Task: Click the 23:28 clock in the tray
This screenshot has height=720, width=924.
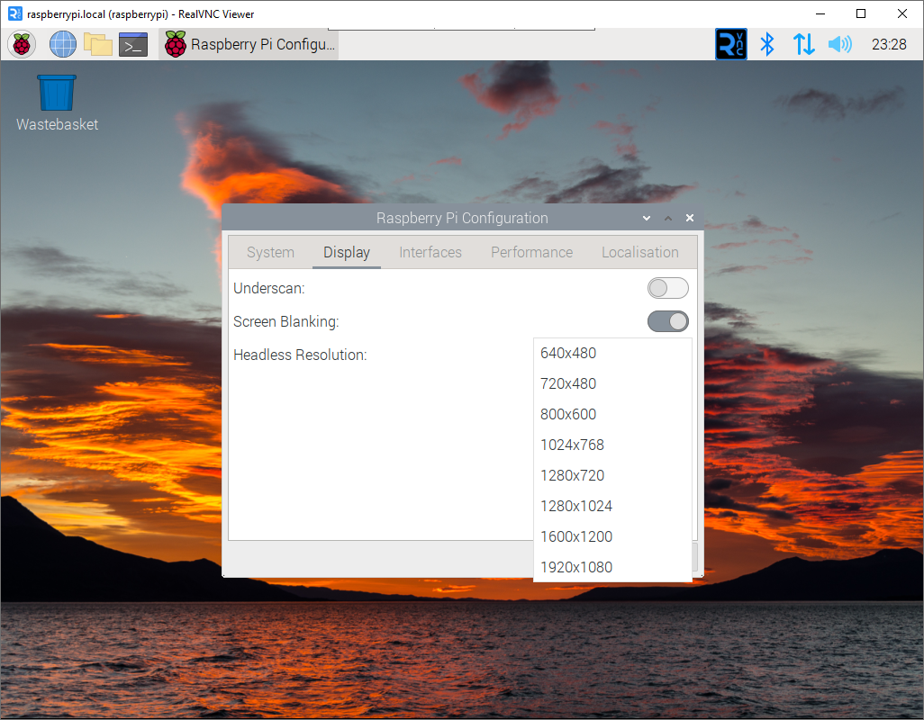Action: click(x=888, y=44)
